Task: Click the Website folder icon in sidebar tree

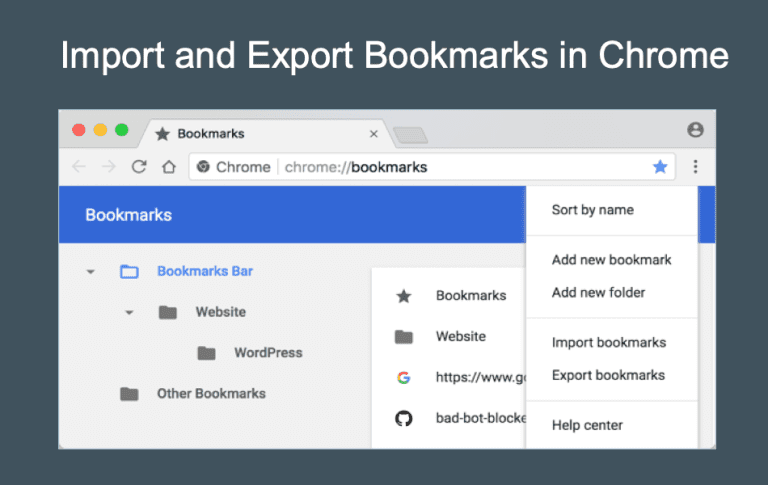Action: point(168,312)
